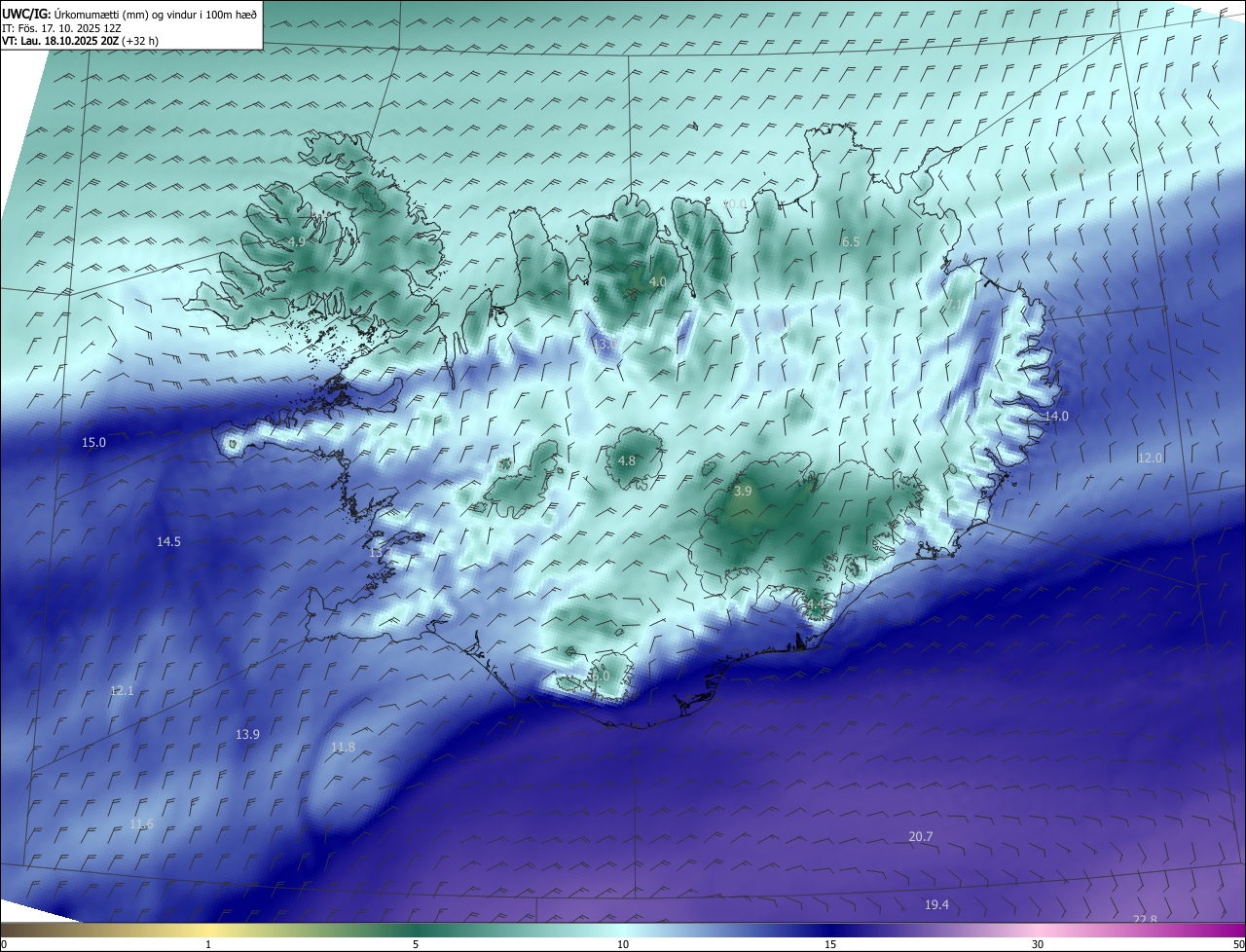
Task: Click the UWC/IG Úrkomumætti title line
Action: tap(129, 14)
